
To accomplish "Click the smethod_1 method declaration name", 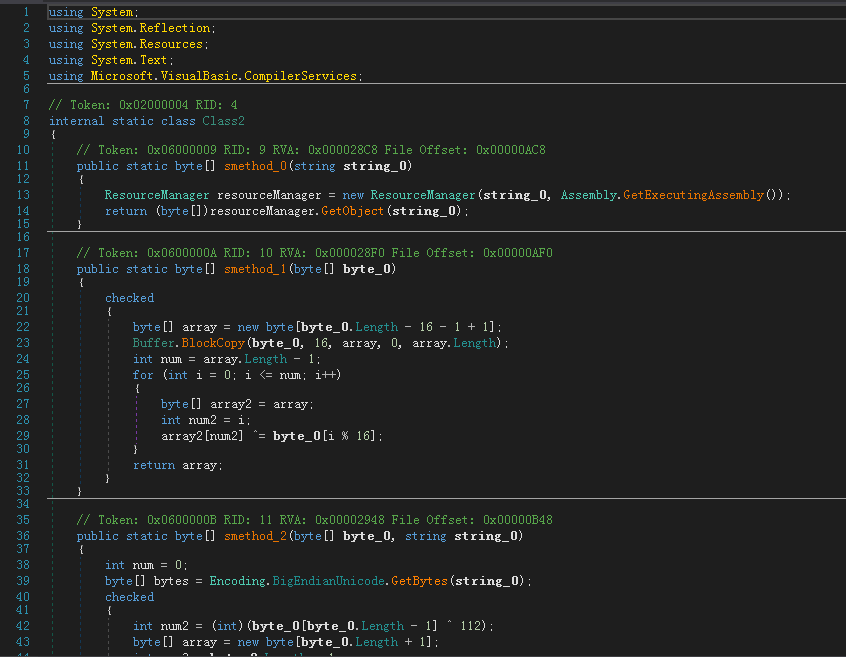I will pyautogui.click(x=255, y=269).
